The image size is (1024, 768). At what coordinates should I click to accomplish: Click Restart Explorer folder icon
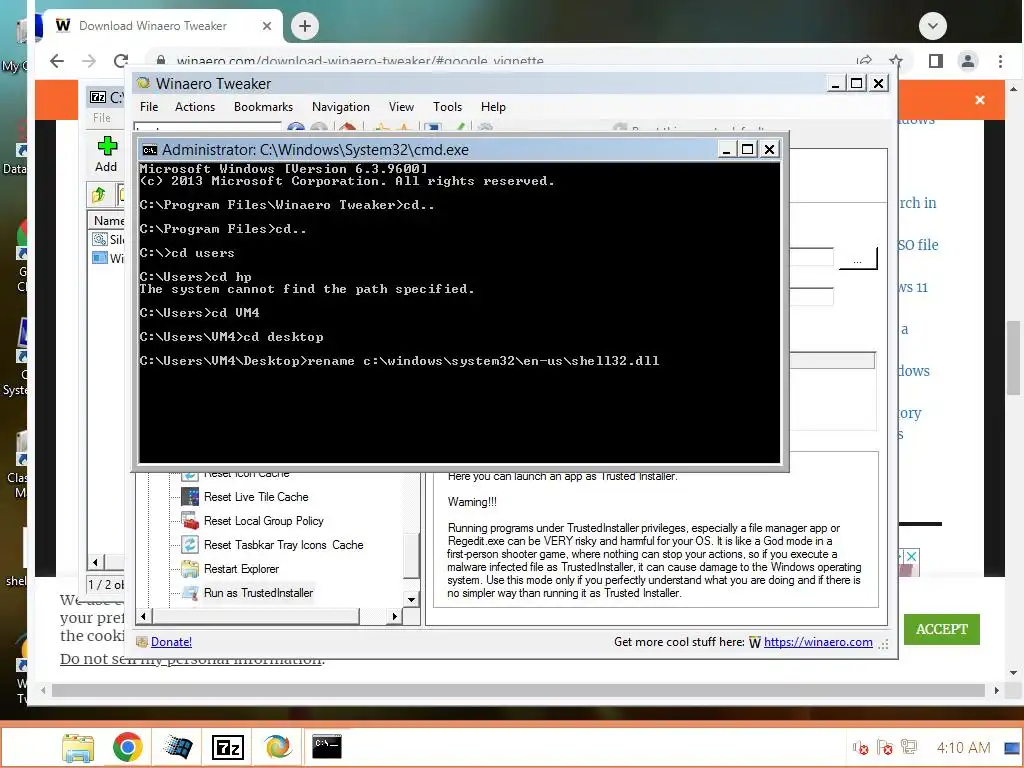190,569
